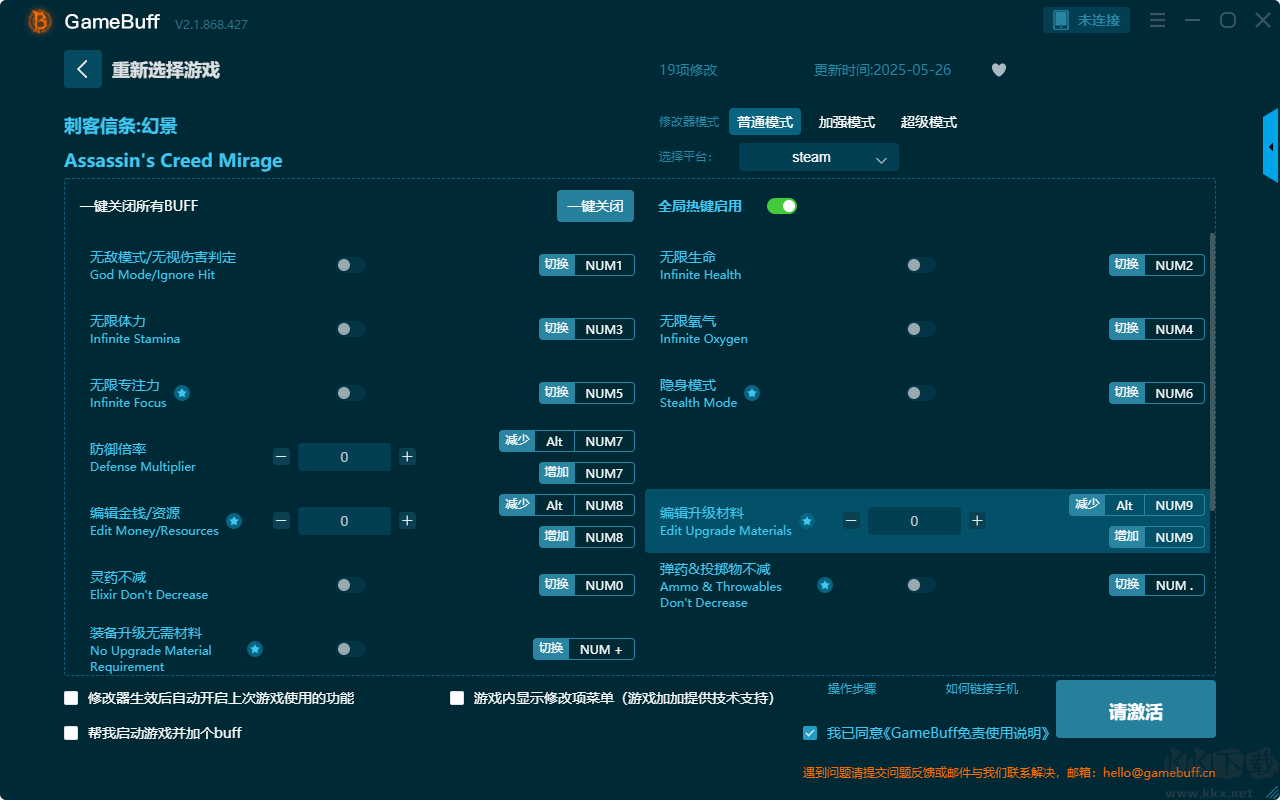Turn on Infinite Oxygen toggle
The image size is (1280, 800).
[921, 329]
